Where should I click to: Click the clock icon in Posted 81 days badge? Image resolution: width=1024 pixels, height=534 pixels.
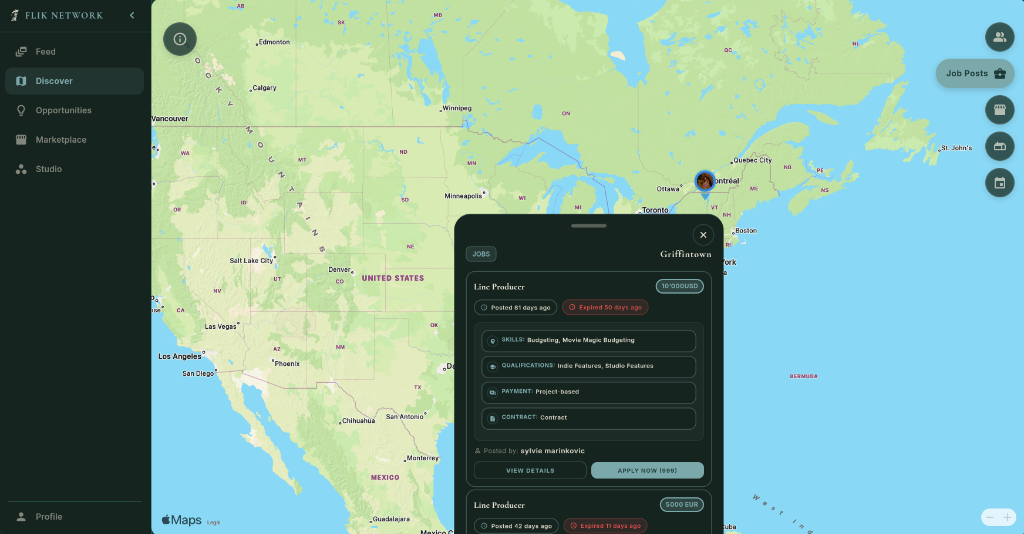[484, 307]
